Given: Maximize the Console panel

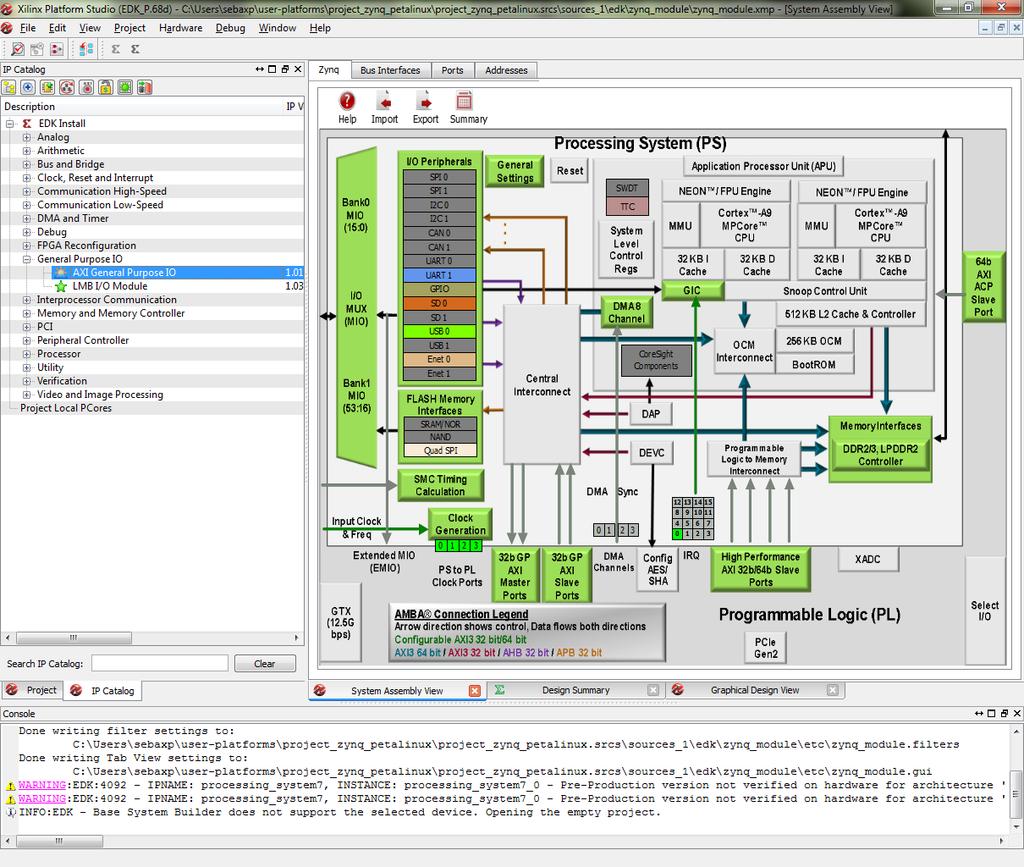Looking at the screenshot, I should tap(991, 714).
